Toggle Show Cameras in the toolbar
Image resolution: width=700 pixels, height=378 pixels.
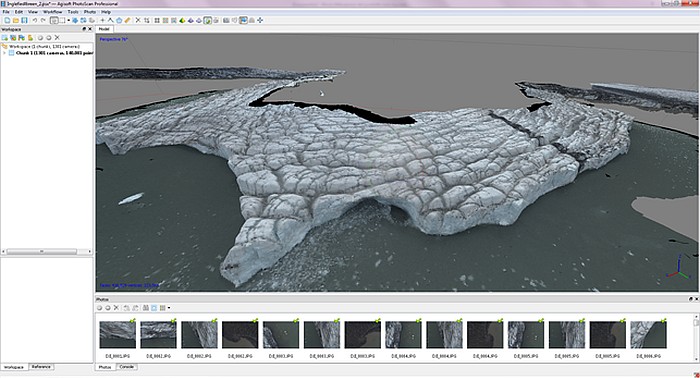(226, 20)
